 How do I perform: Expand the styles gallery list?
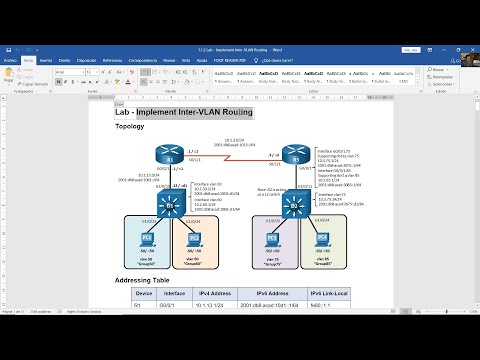point(417,83)
